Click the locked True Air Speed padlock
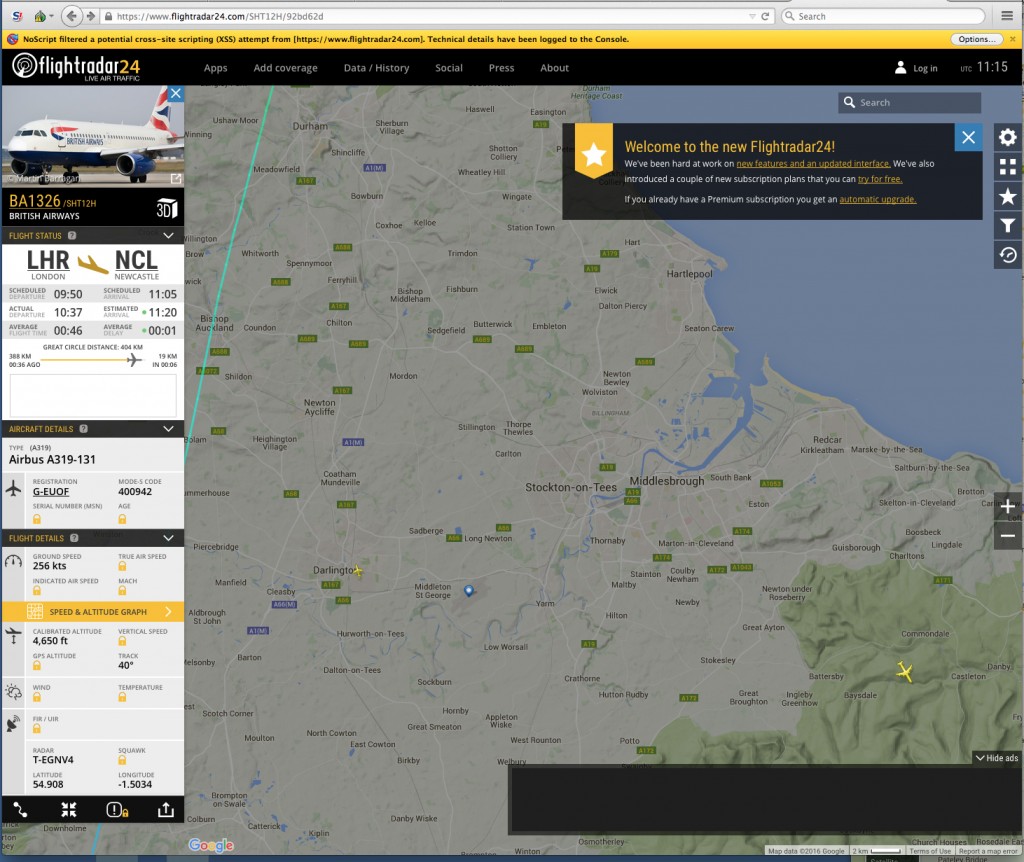This screenshot has width=1024, height=862. [122, 567]
